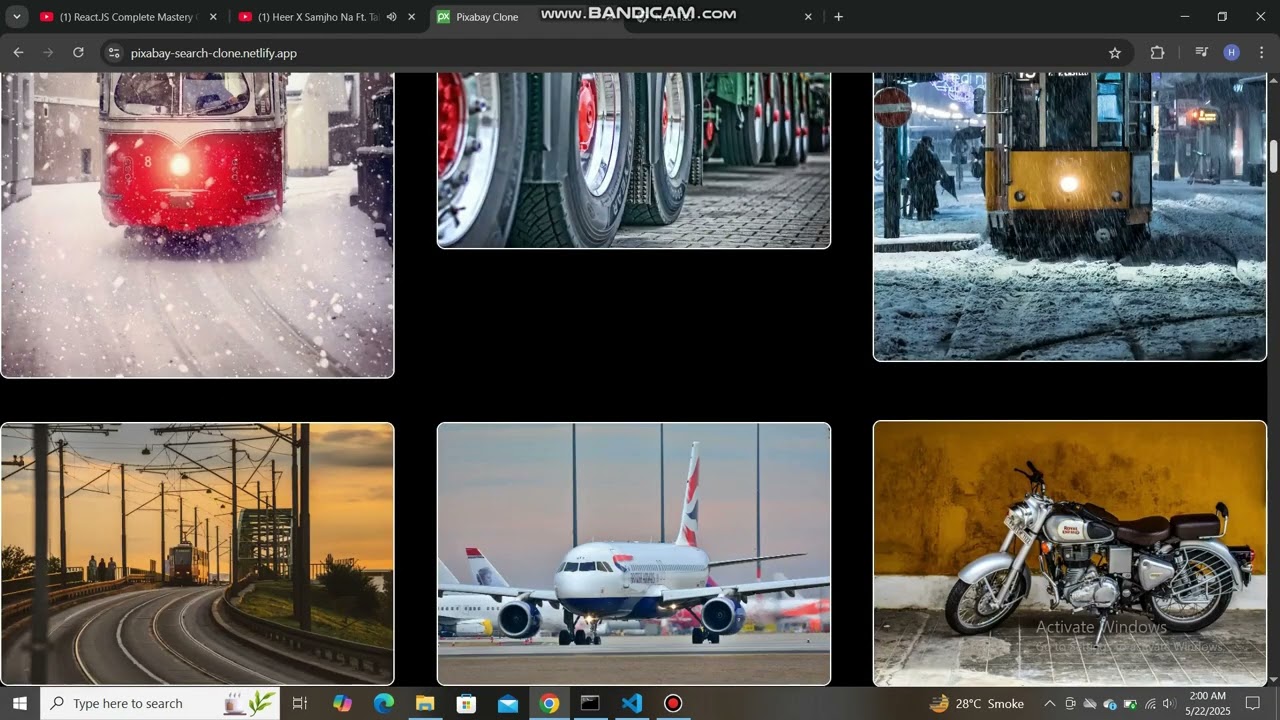Open the yellow tram snowy night image
This screenshot has width=1280, height=720.
pos(1070,216)
